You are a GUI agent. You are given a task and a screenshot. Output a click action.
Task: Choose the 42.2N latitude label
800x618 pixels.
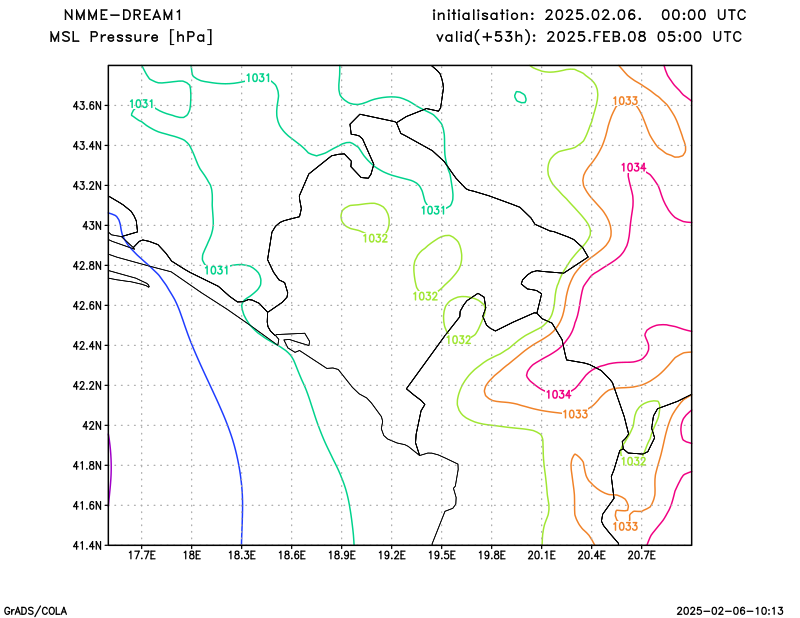(87, 385)
